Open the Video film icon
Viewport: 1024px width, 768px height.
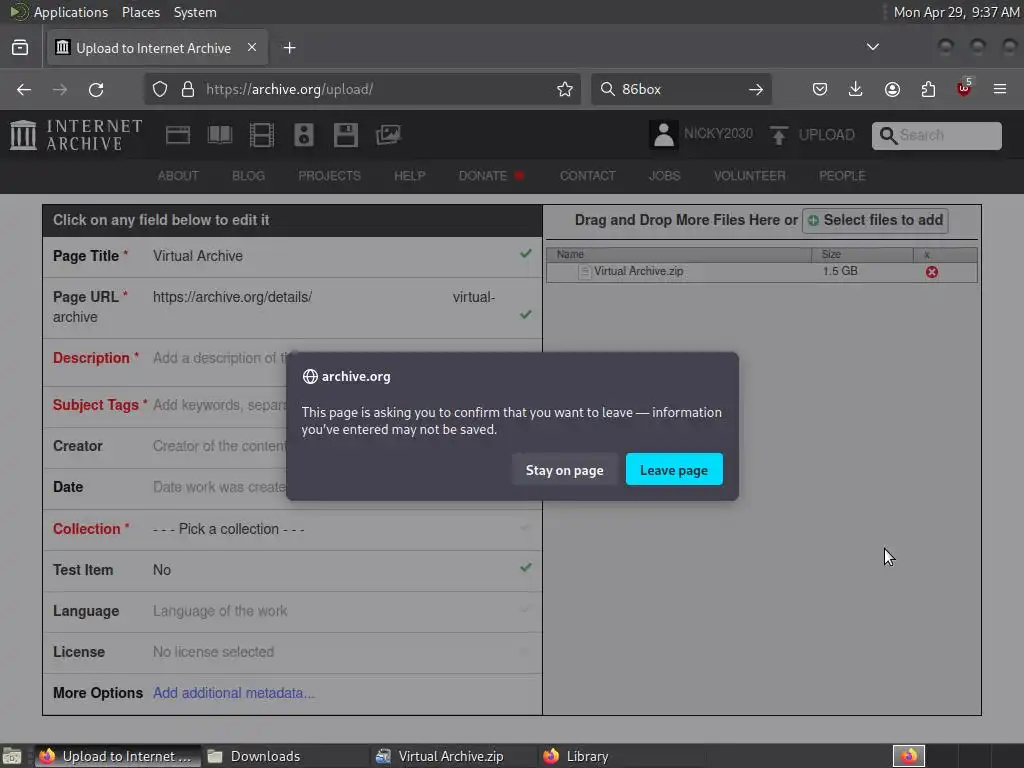pyautogui.click(x=262, y=135)
